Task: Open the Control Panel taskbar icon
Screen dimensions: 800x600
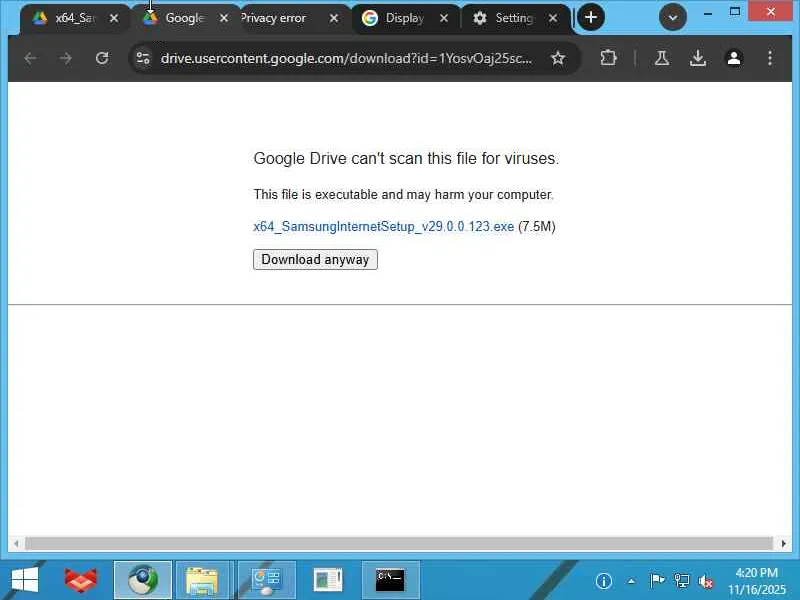Action: pyautogui.click(x=266, y=581)
